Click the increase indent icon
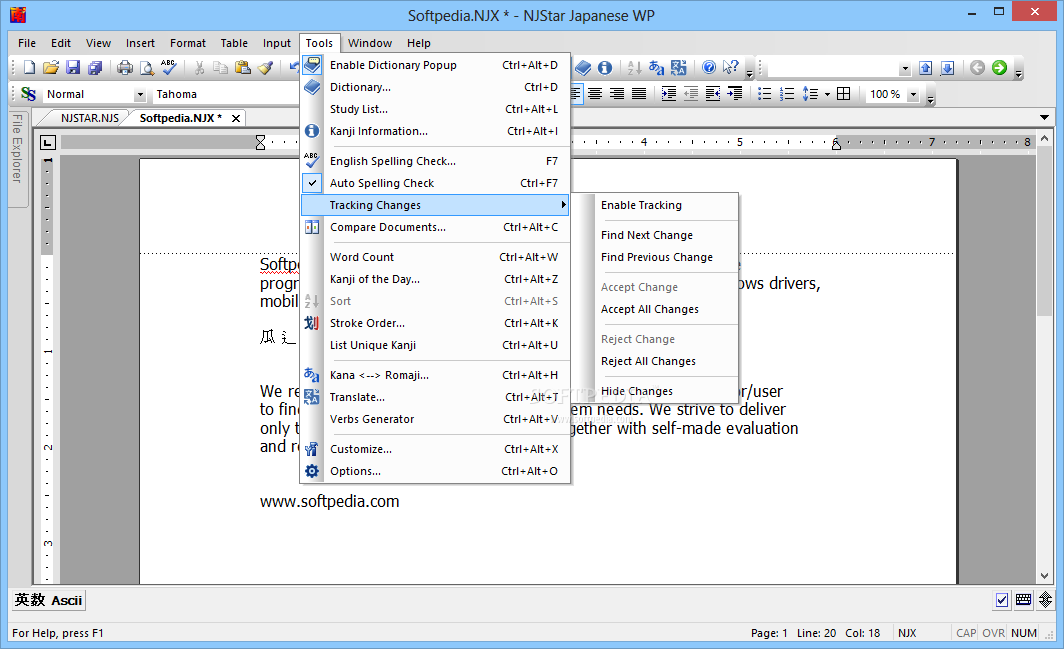Viewport: 1064px width, 649px height. click(x=668, y=94)
